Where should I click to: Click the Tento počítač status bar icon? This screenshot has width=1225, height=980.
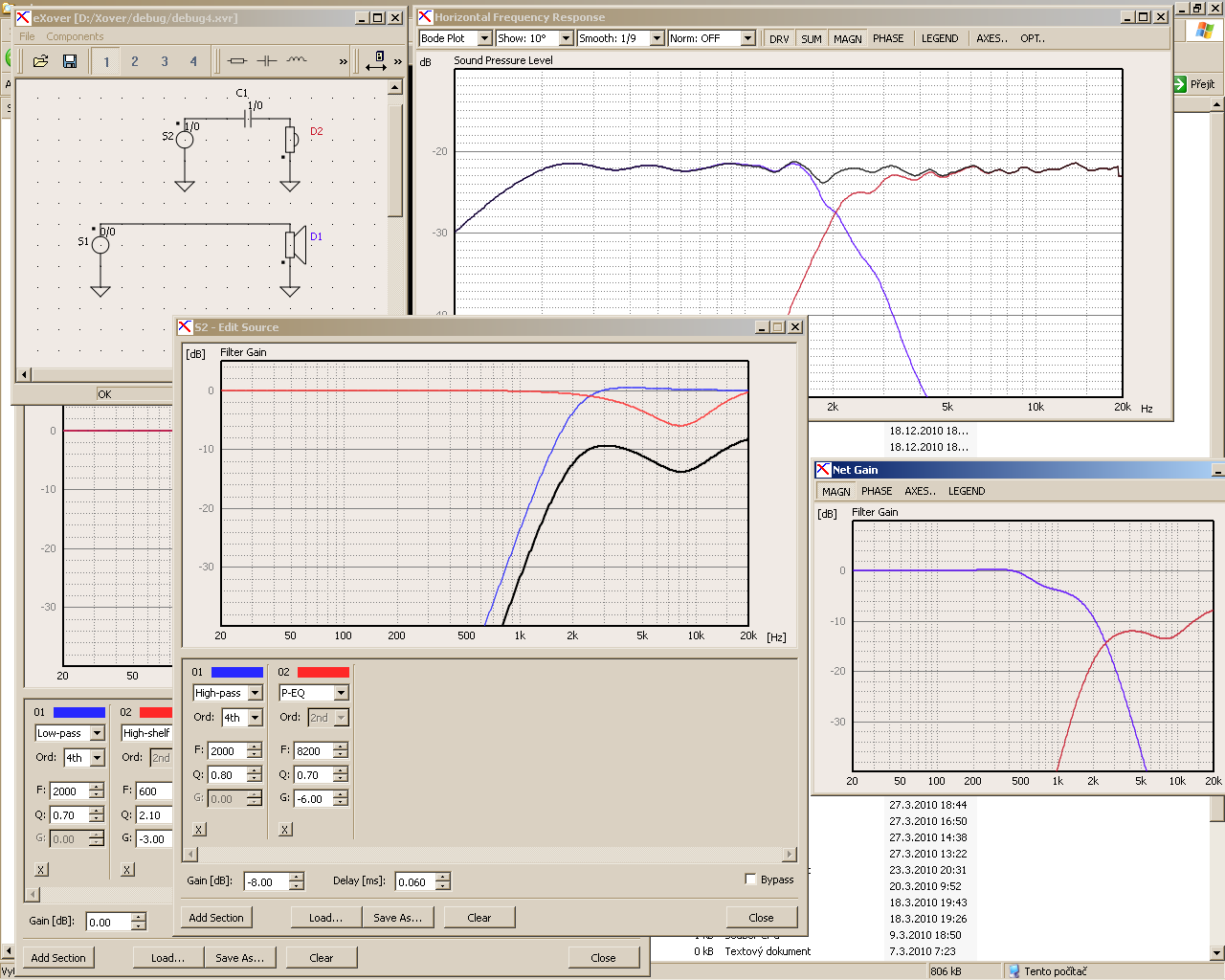click(1013, 971)
